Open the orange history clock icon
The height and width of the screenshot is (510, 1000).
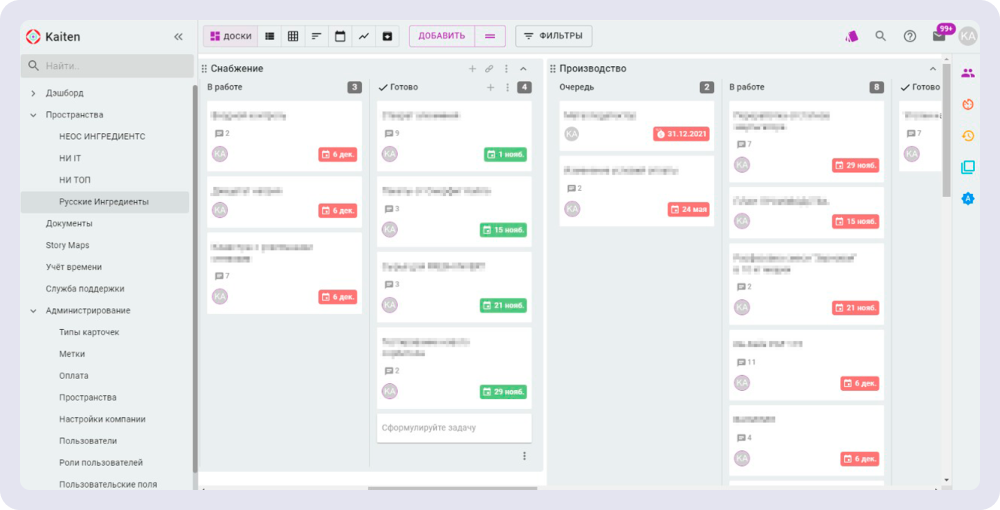pos(968,136)
